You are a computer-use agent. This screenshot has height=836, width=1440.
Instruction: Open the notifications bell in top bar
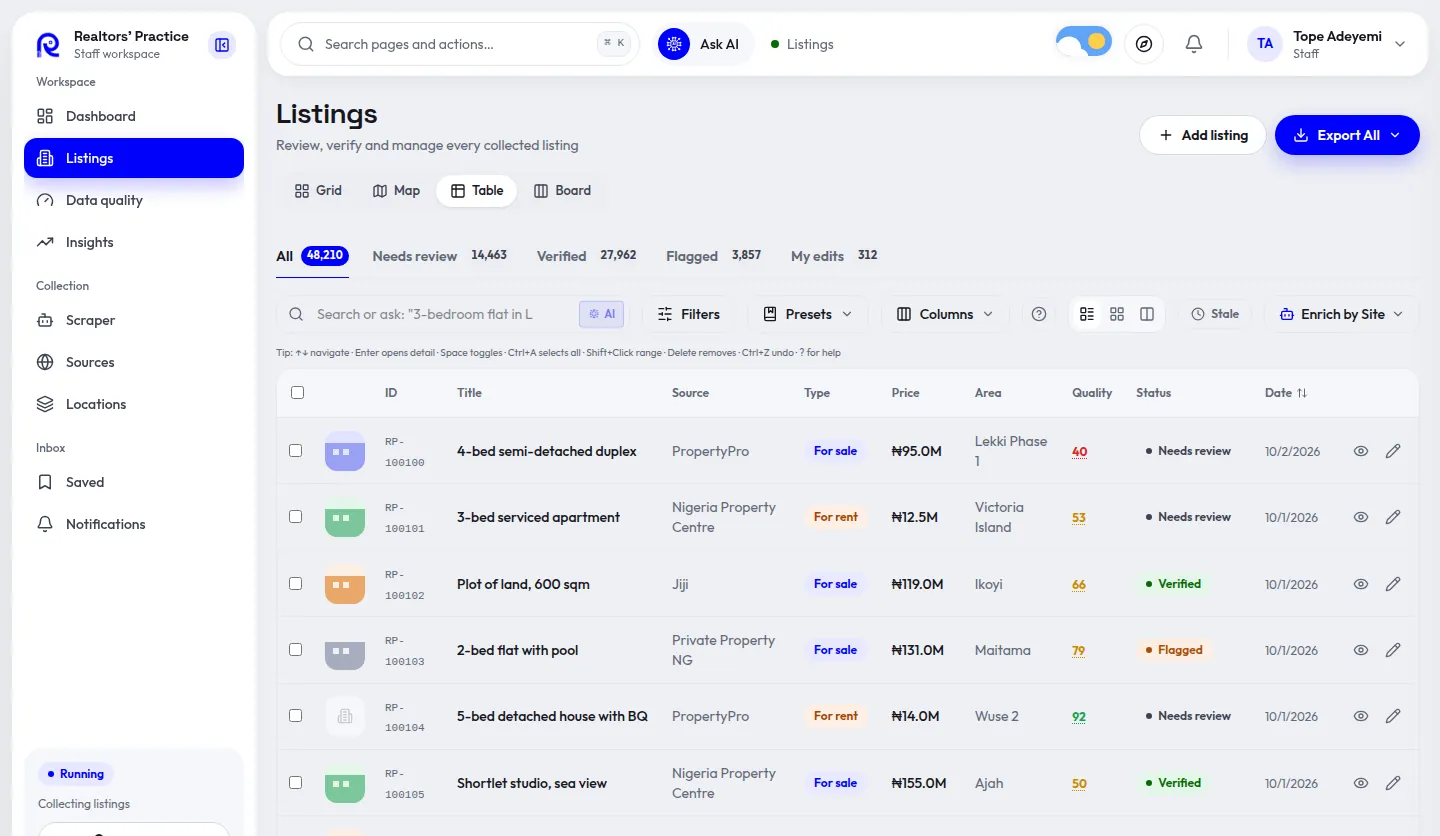point(1194,44)
